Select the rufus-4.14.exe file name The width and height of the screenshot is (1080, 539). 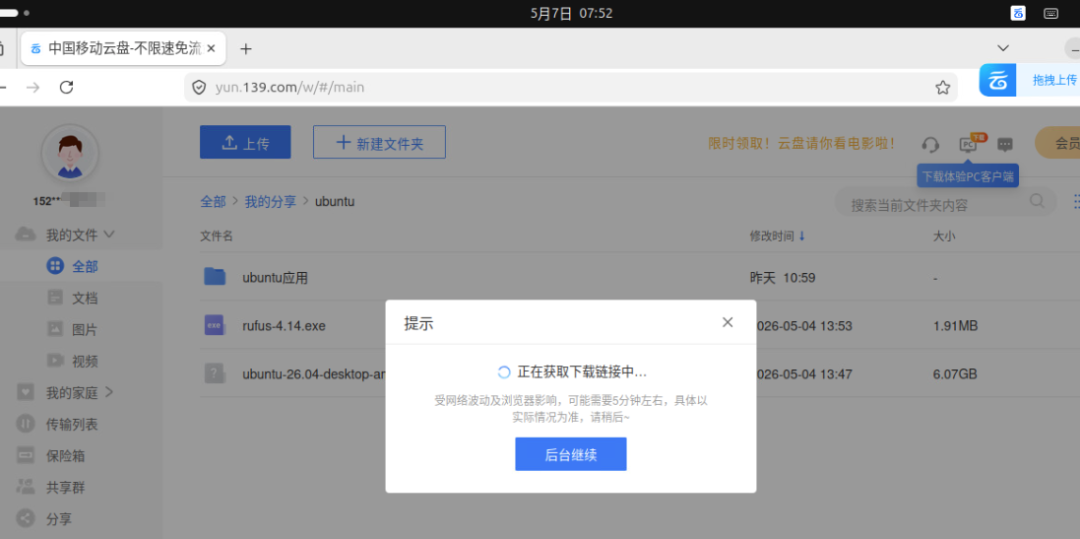pyautogui.click(x=284, y=326)
